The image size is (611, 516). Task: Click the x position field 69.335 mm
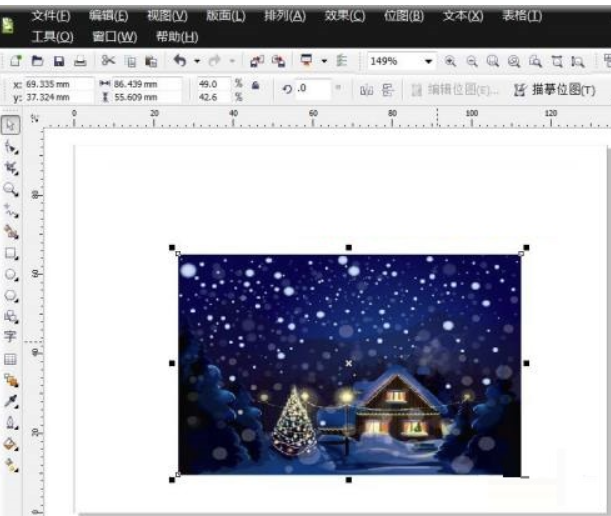pyautogui.click(x=58, y=84)
